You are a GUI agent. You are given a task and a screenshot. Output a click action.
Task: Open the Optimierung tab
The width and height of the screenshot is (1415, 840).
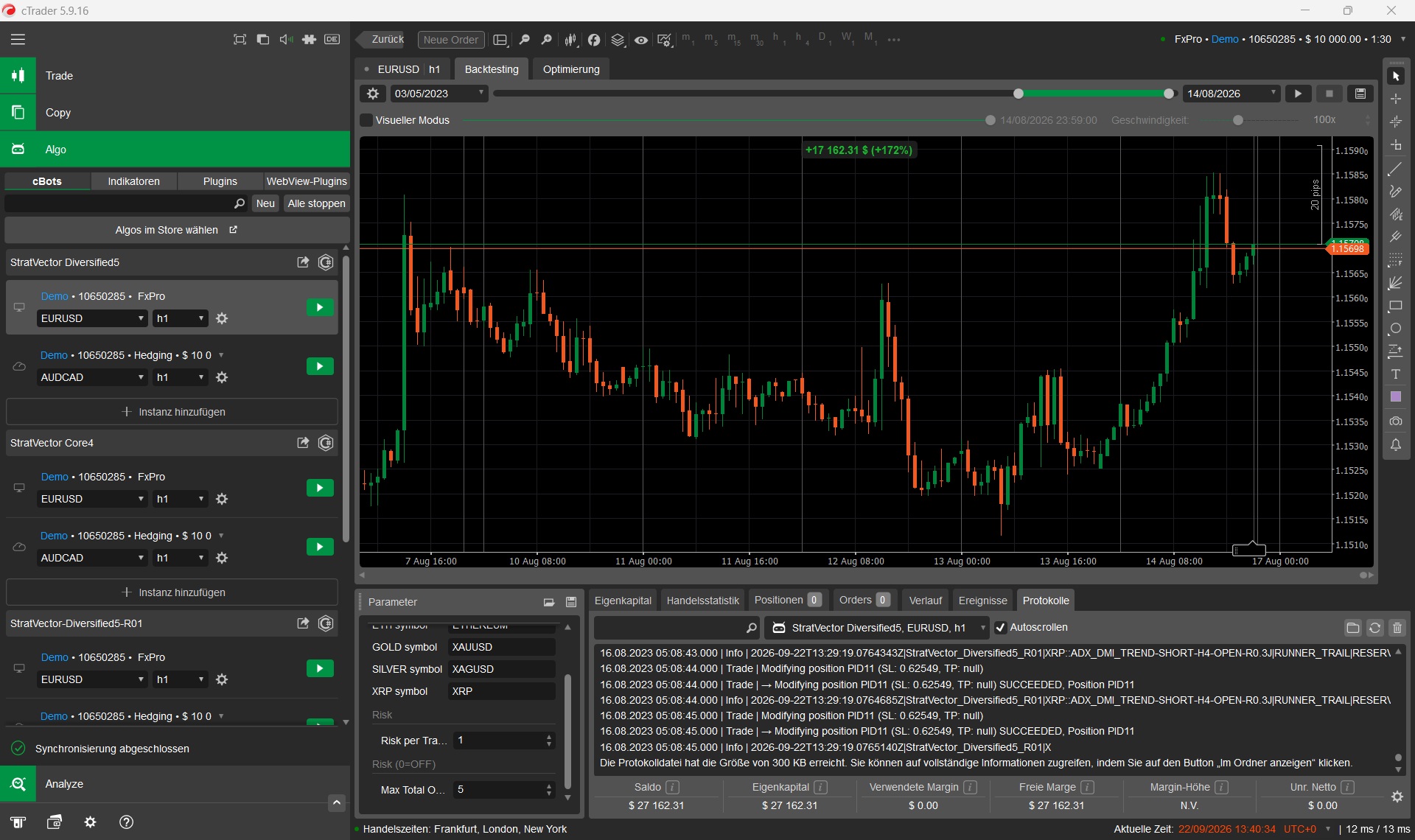coord(571,69)
